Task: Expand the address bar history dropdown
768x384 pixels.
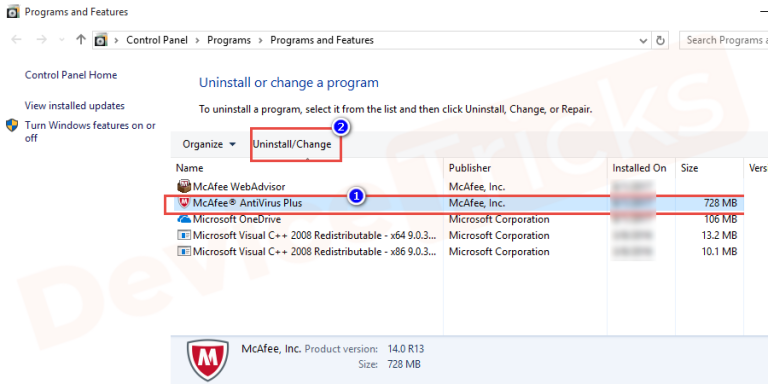Action: [644, 41]
